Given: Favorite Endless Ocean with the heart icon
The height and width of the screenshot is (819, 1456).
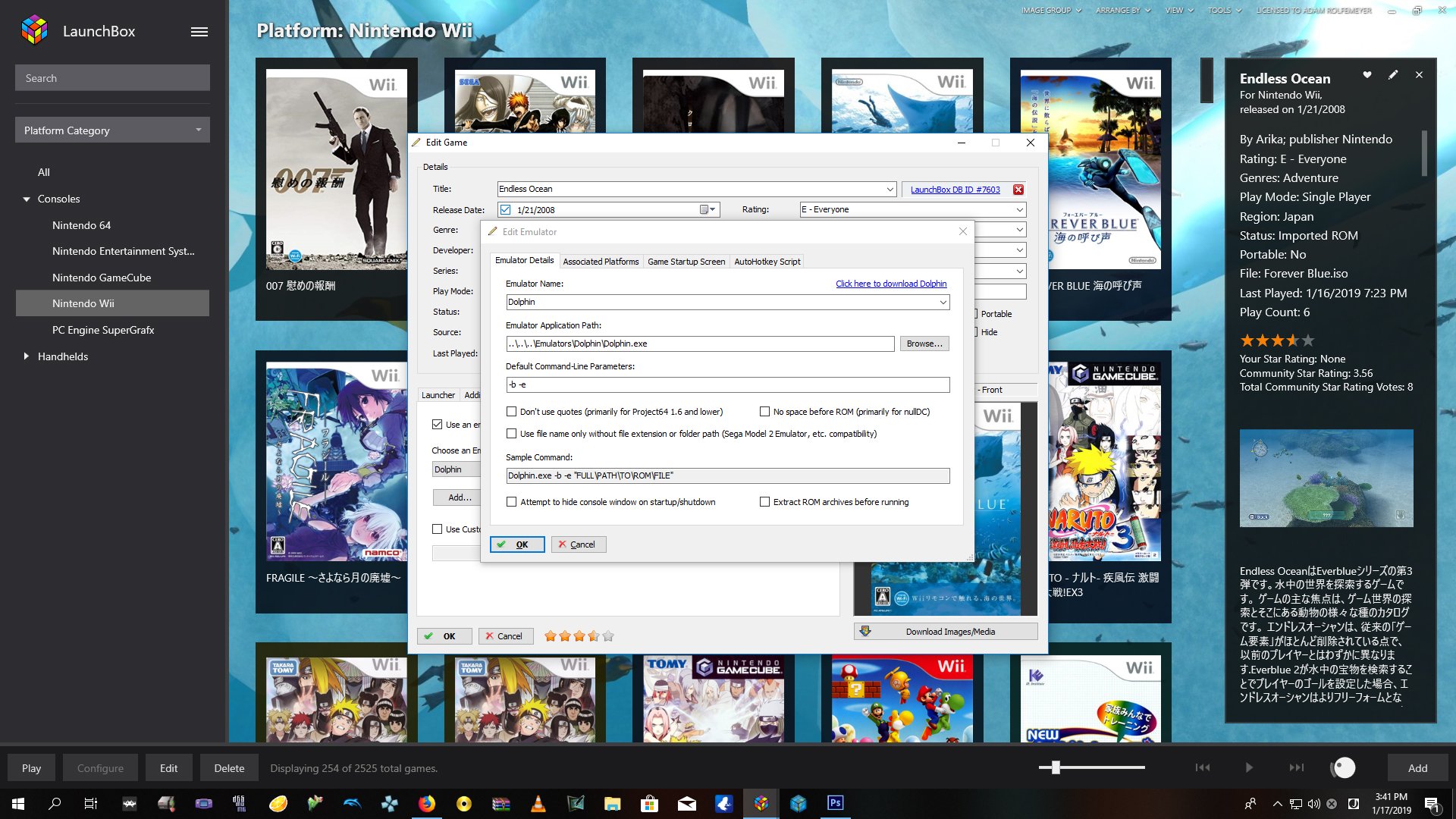Looking at the screenshot, I should pyautogui.click(x=1367, y=75).
